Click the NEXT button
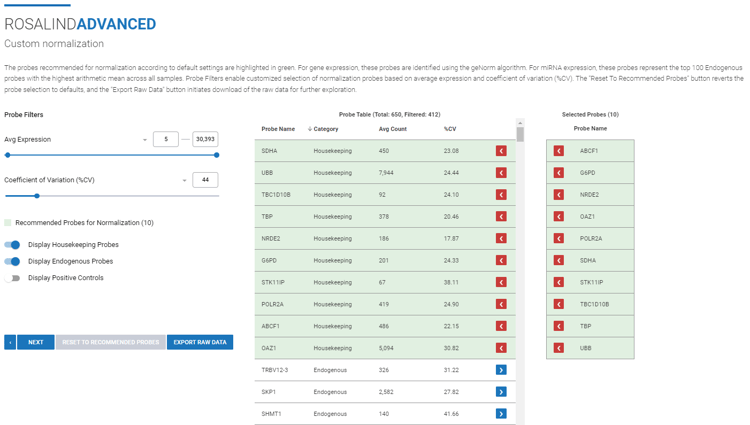The image size is (750, 425). [36, 342]
